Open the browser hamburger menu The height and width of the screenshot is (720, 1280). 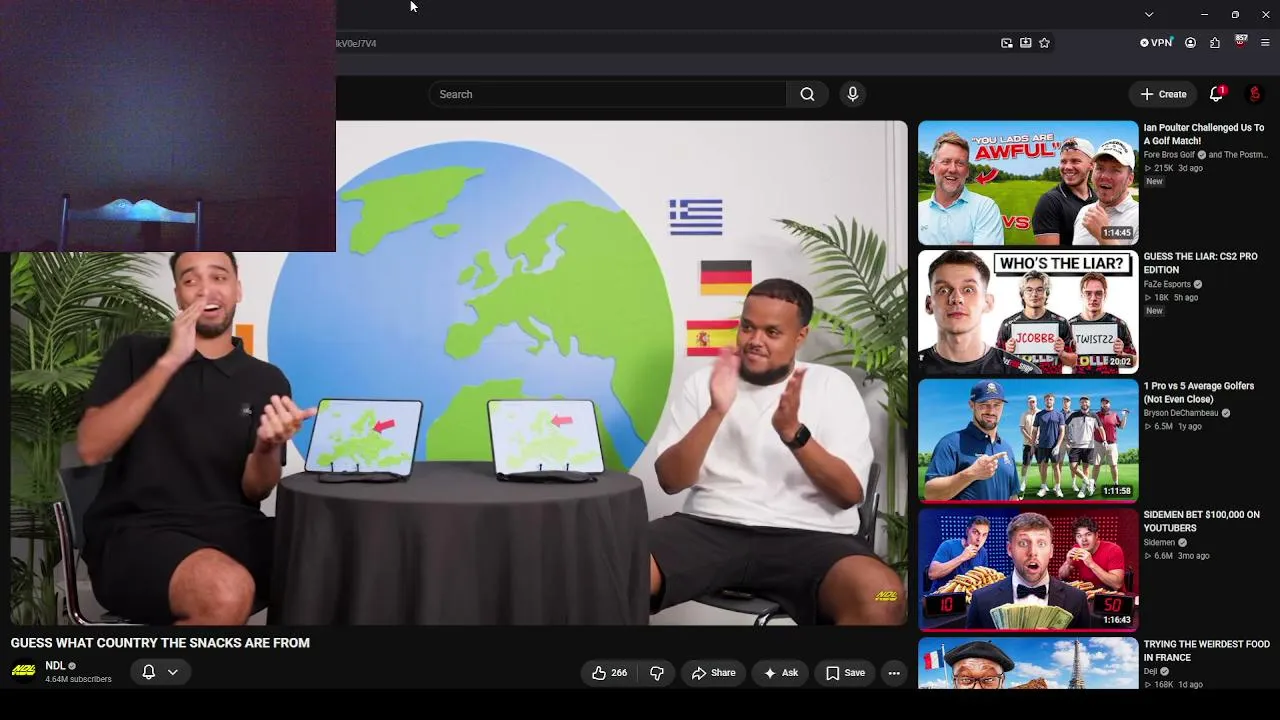pos(1265,43)
